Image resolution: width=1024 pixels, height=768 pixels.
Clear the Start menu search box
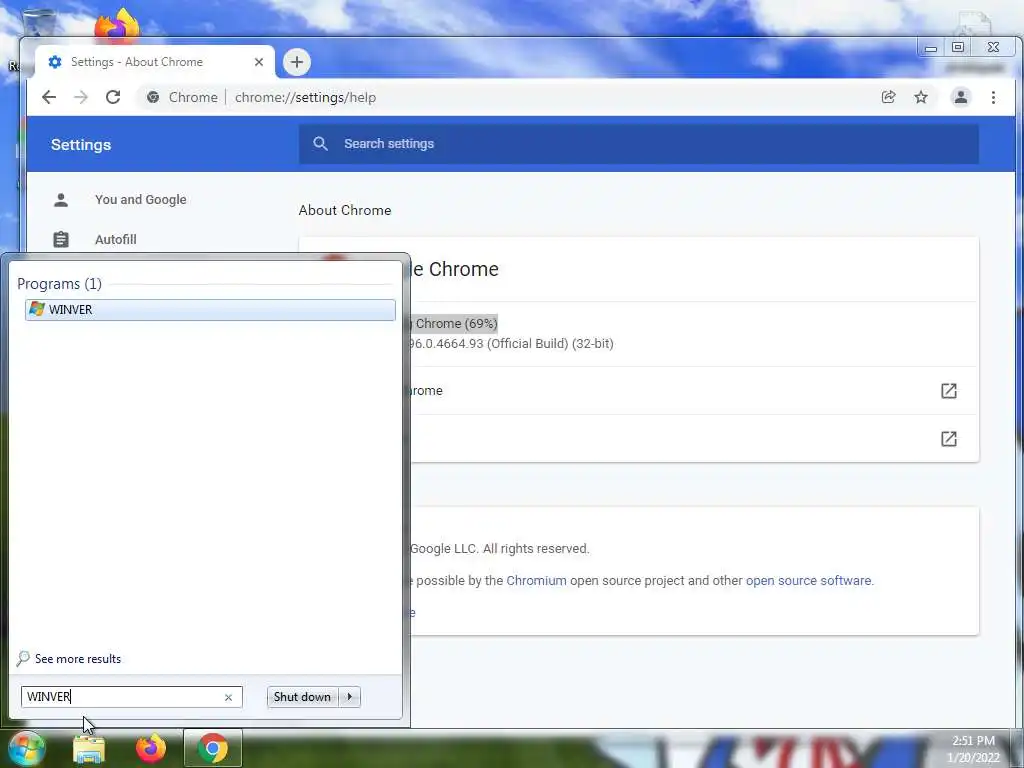(229, 697)
